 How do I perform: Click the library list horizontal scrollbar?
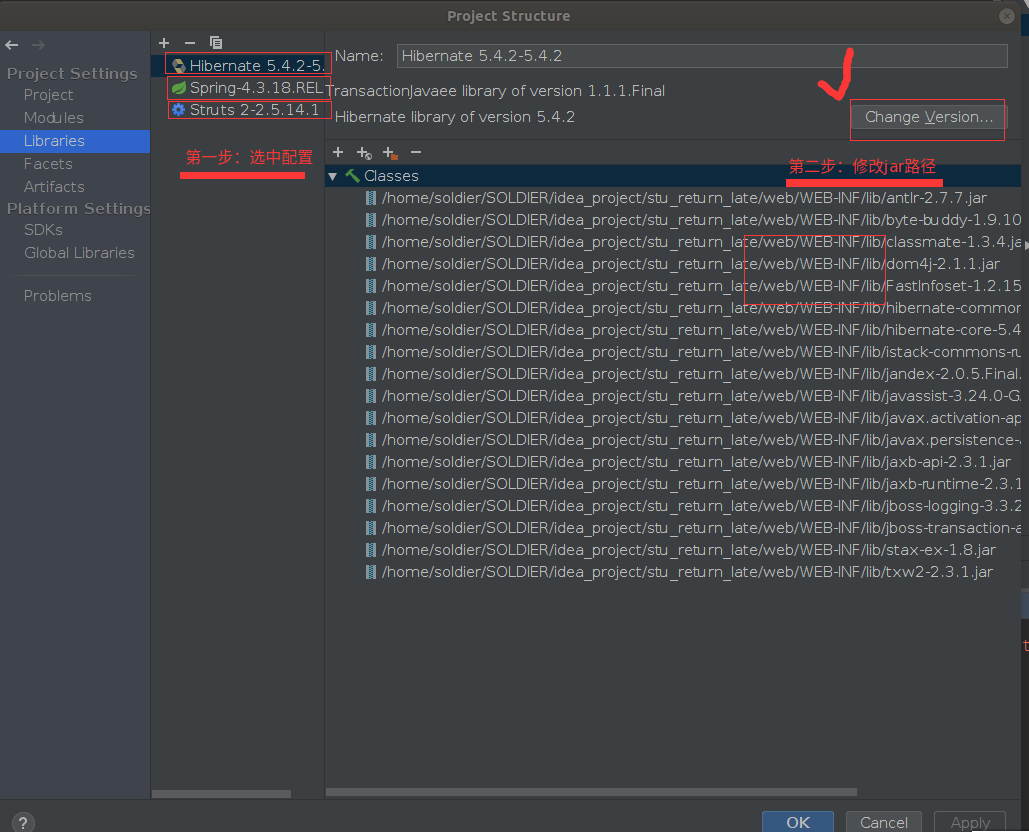pos(221,794)
